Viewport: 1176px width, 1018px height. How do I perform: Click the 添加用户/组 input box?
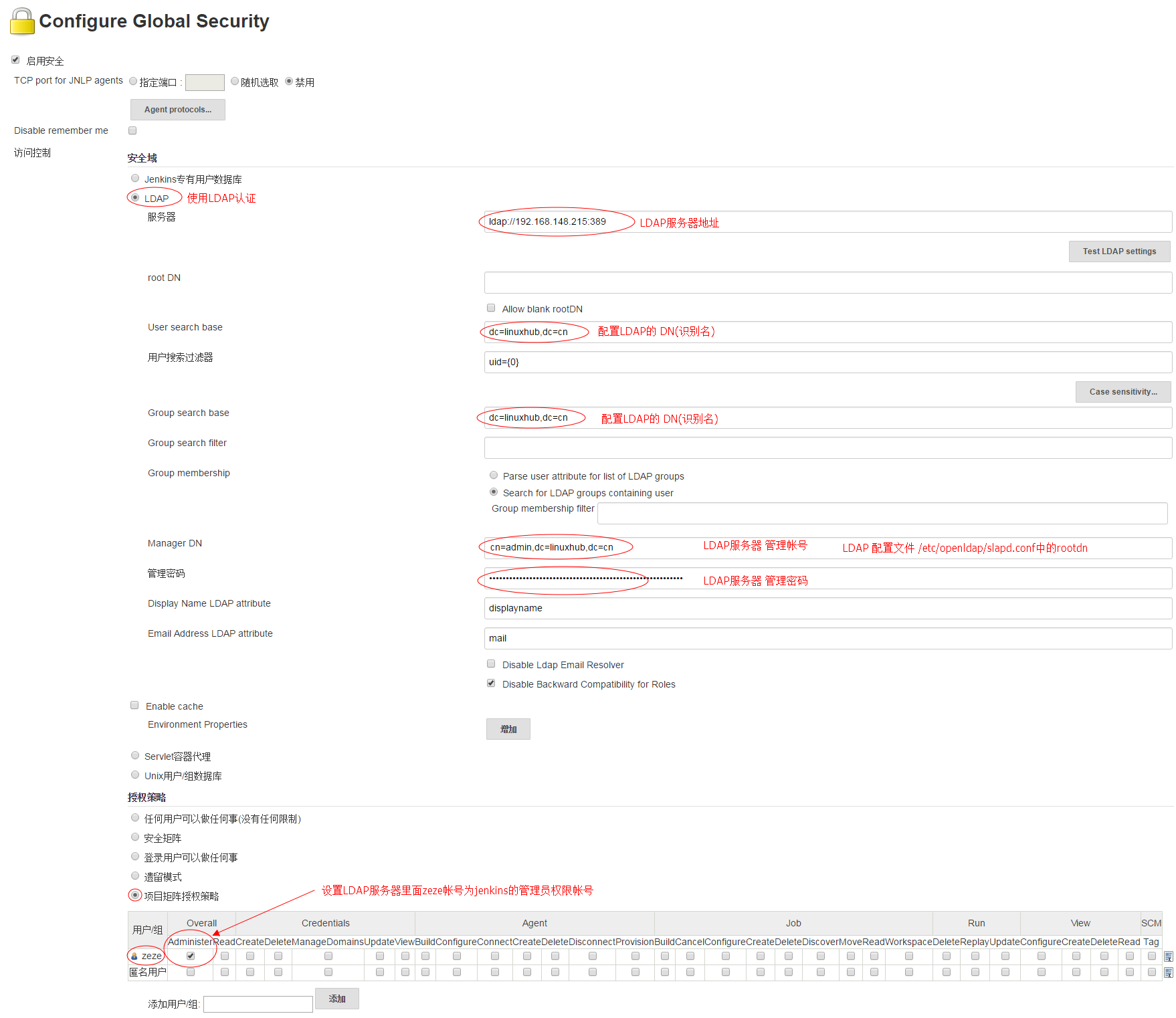(x=258, y=1004)
